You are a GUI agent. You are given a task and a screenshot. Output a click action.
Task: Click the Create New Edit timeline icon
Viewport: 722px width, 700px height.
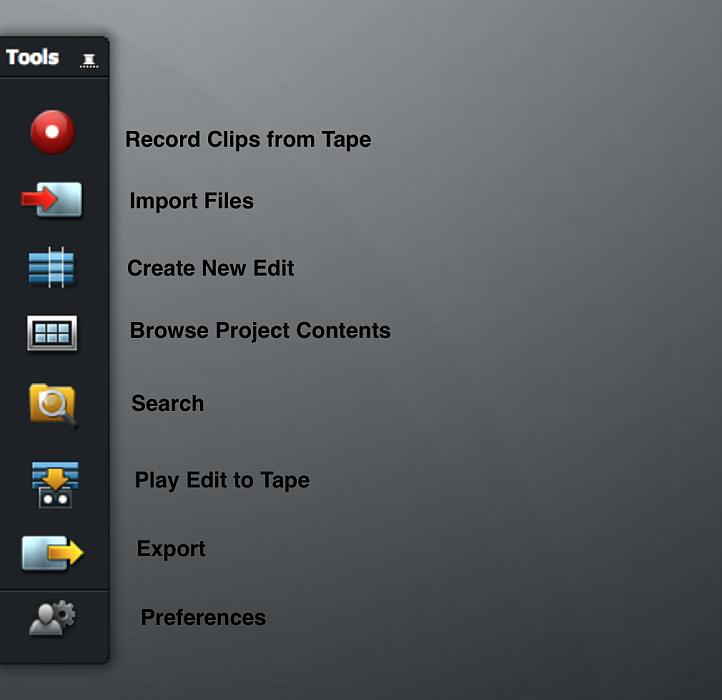coord(52,268)
